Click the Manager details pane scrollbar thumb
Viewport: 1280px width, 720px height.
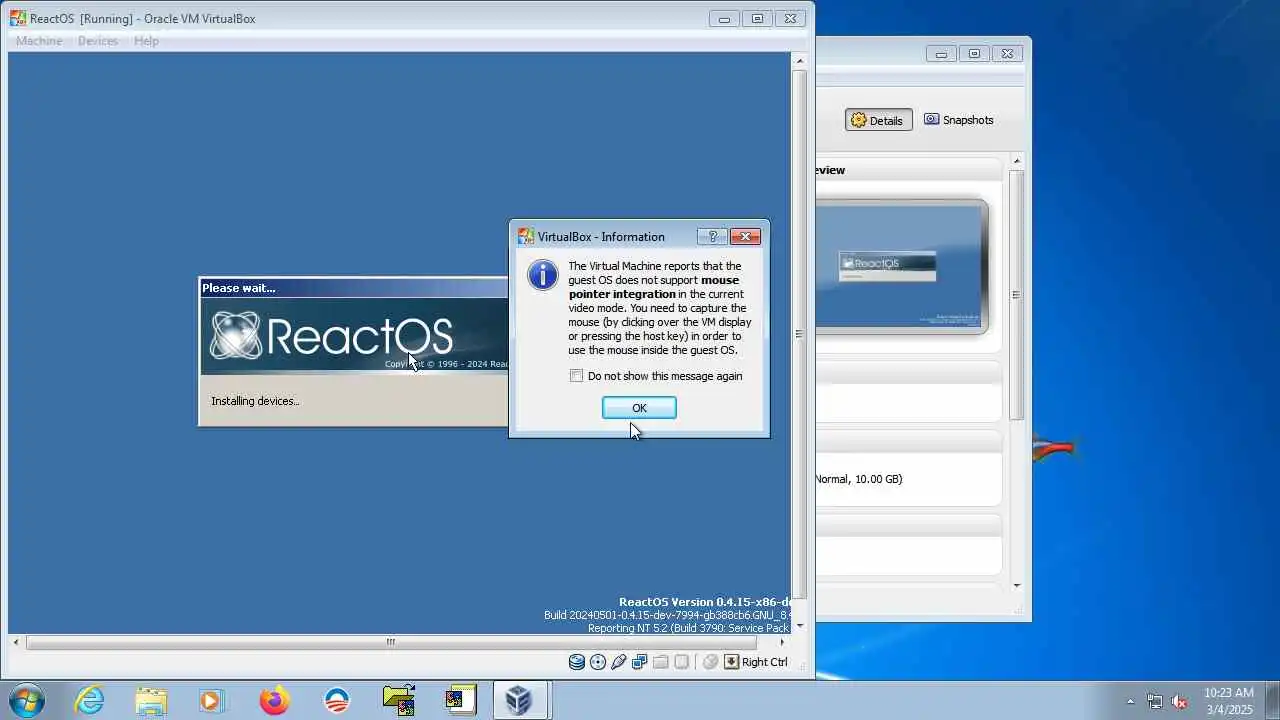pyautogui.click(x=1017, y=294)
